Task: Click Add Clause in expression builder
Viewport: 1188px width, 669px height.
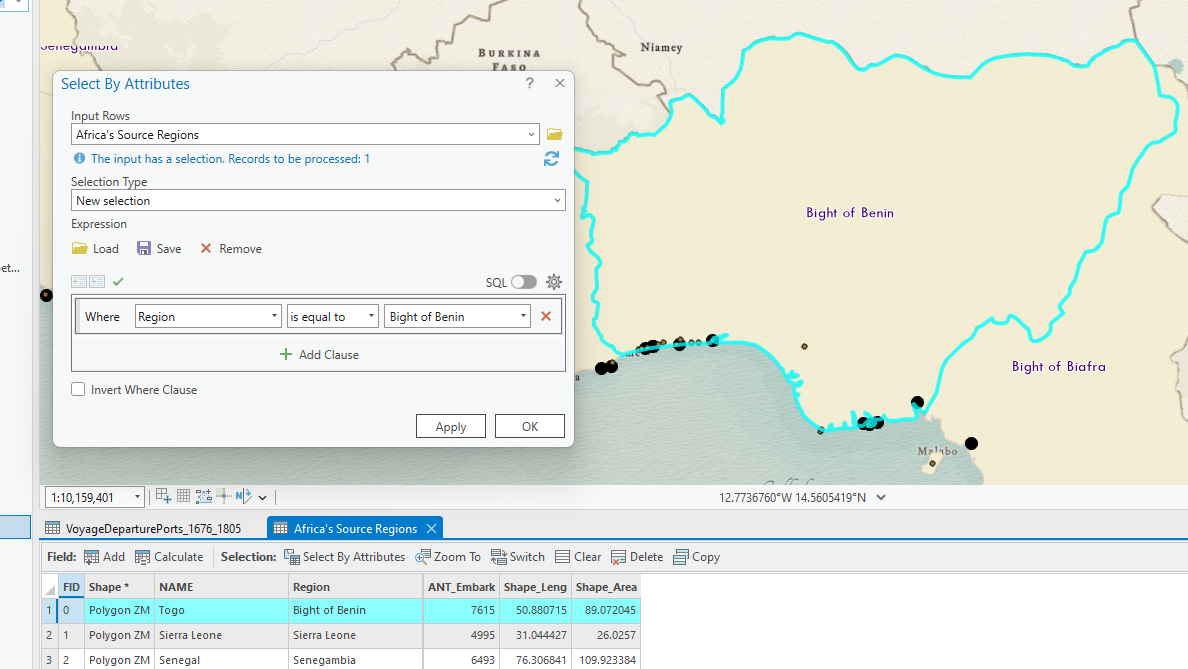Action: click(318, 355)
